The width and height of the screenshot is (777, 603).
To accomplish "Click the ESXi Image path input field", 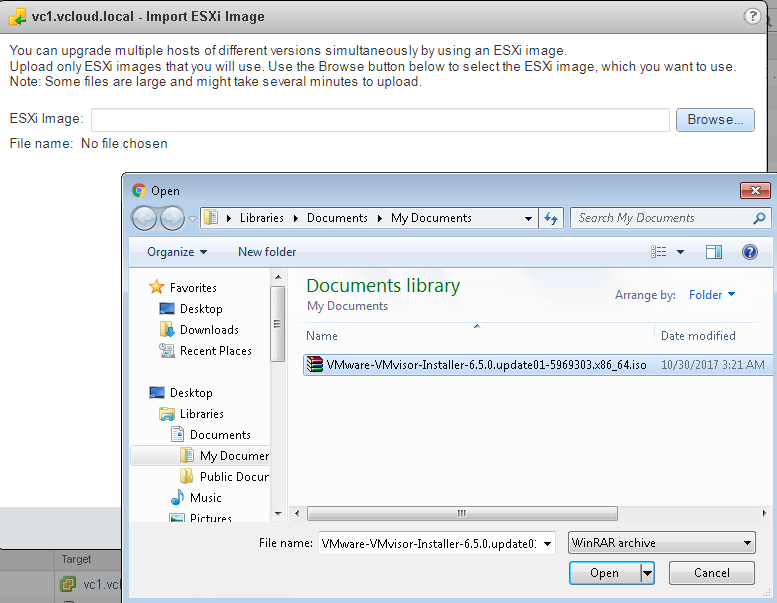I will pyautogui.click(x=380, y=120).
